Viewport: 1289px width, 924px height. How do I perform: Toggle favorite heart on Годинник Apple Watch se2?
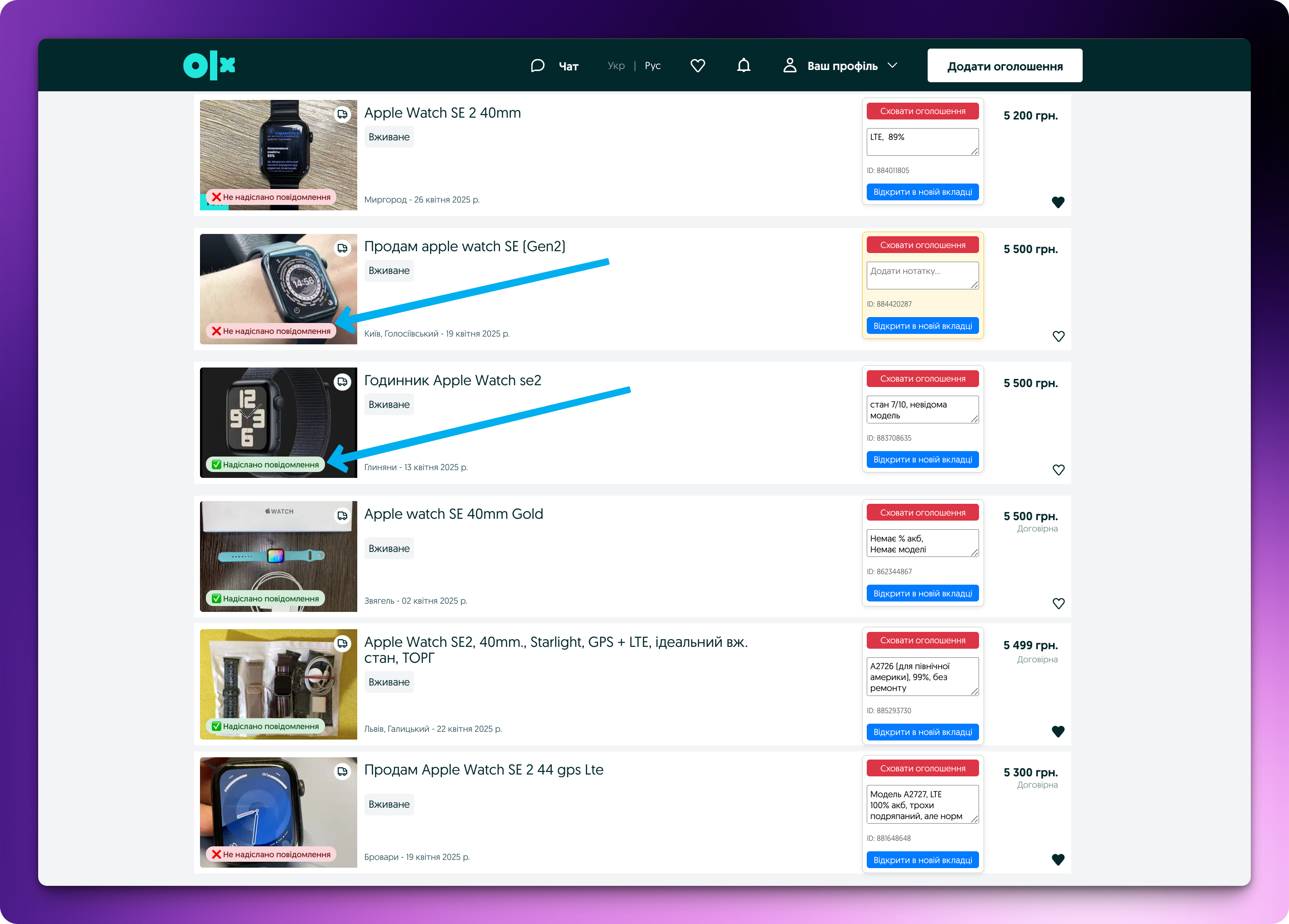tap(1058, 470)
